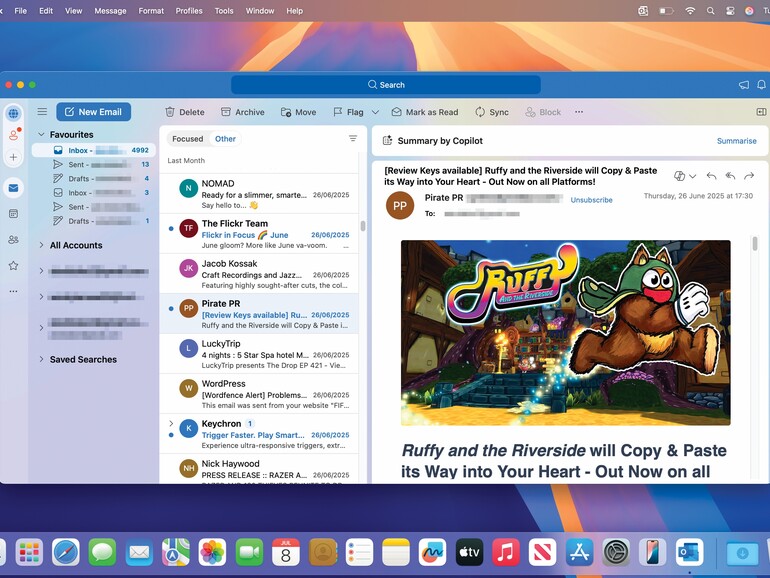Open the LuckyTrip email
Image resolution: width=770 pixels, height=578 pixels.
(x=259, y=354)
